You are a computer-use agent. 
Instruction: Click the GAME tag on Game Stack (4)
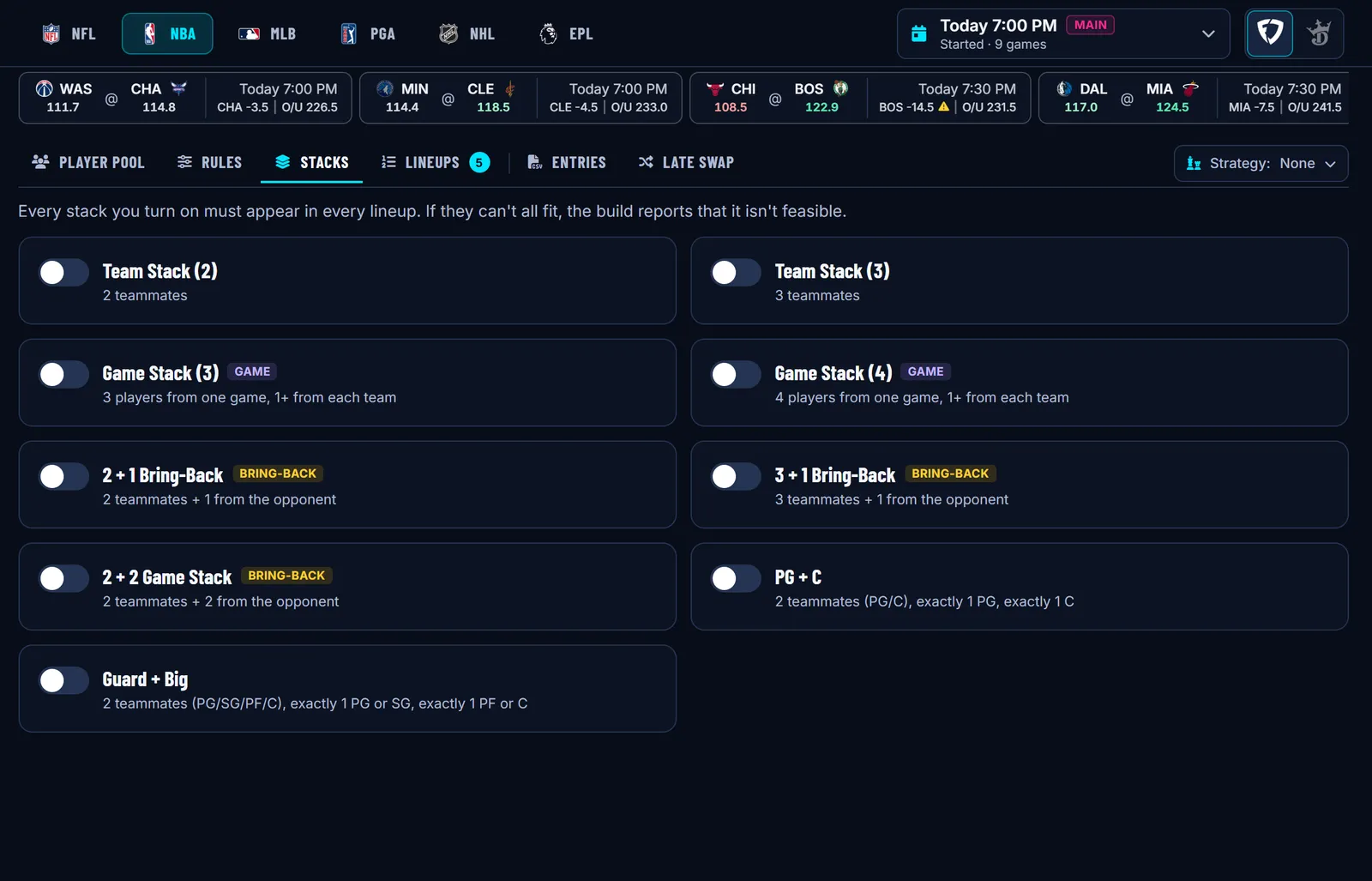click(925, 371)
